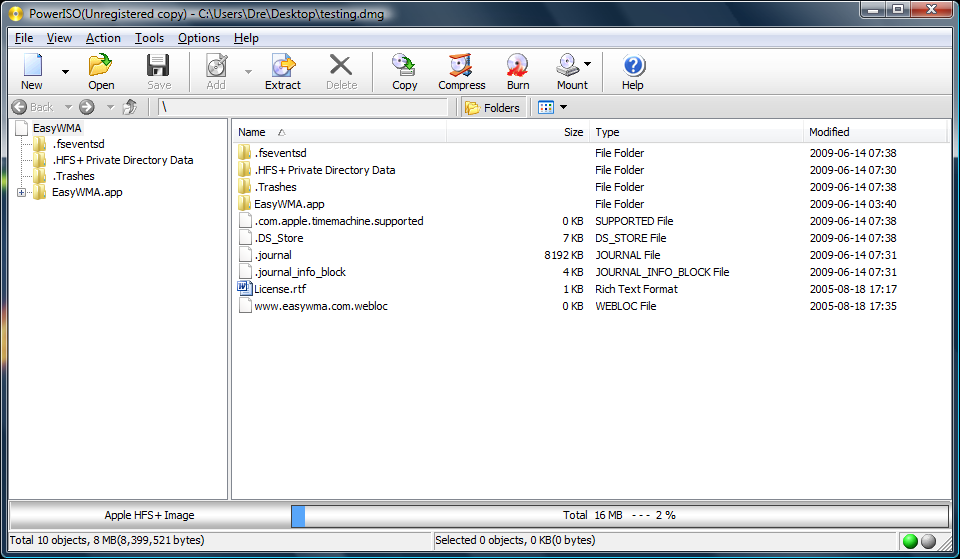Create a new image with New icon
This screenshot has width=960, height=559.
[x=32, y=66]
